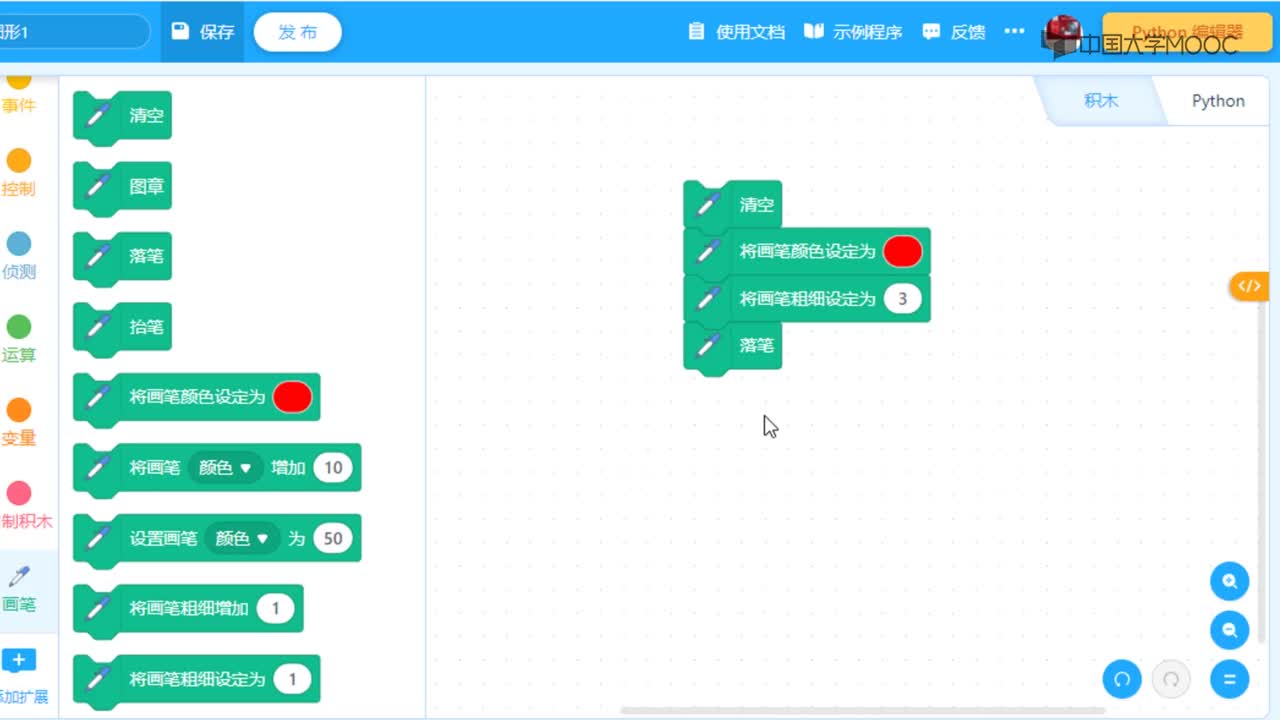The image size is (1280, 720).
Task: Click the 画笔 pen category icon
Action: pos(19,577)
